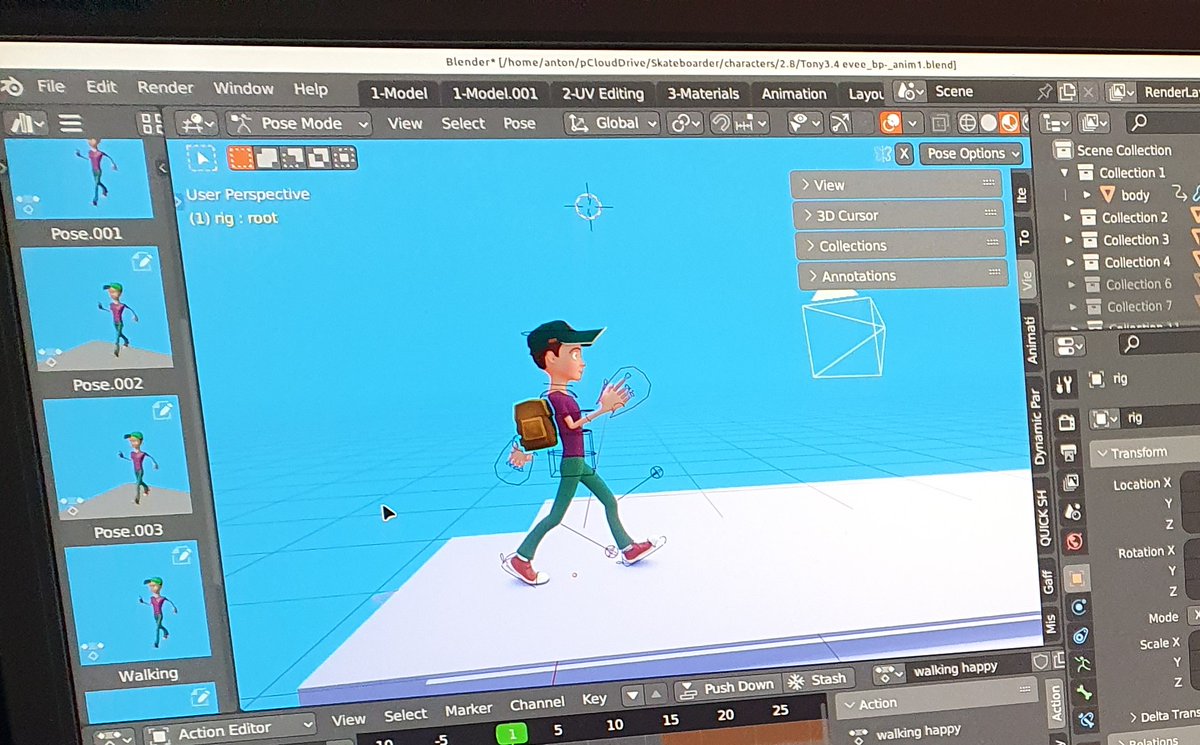The width and height of the screenshot is (1200, 745).
Task: Select Collection 4 in outliner
Action: point(1136,262)
